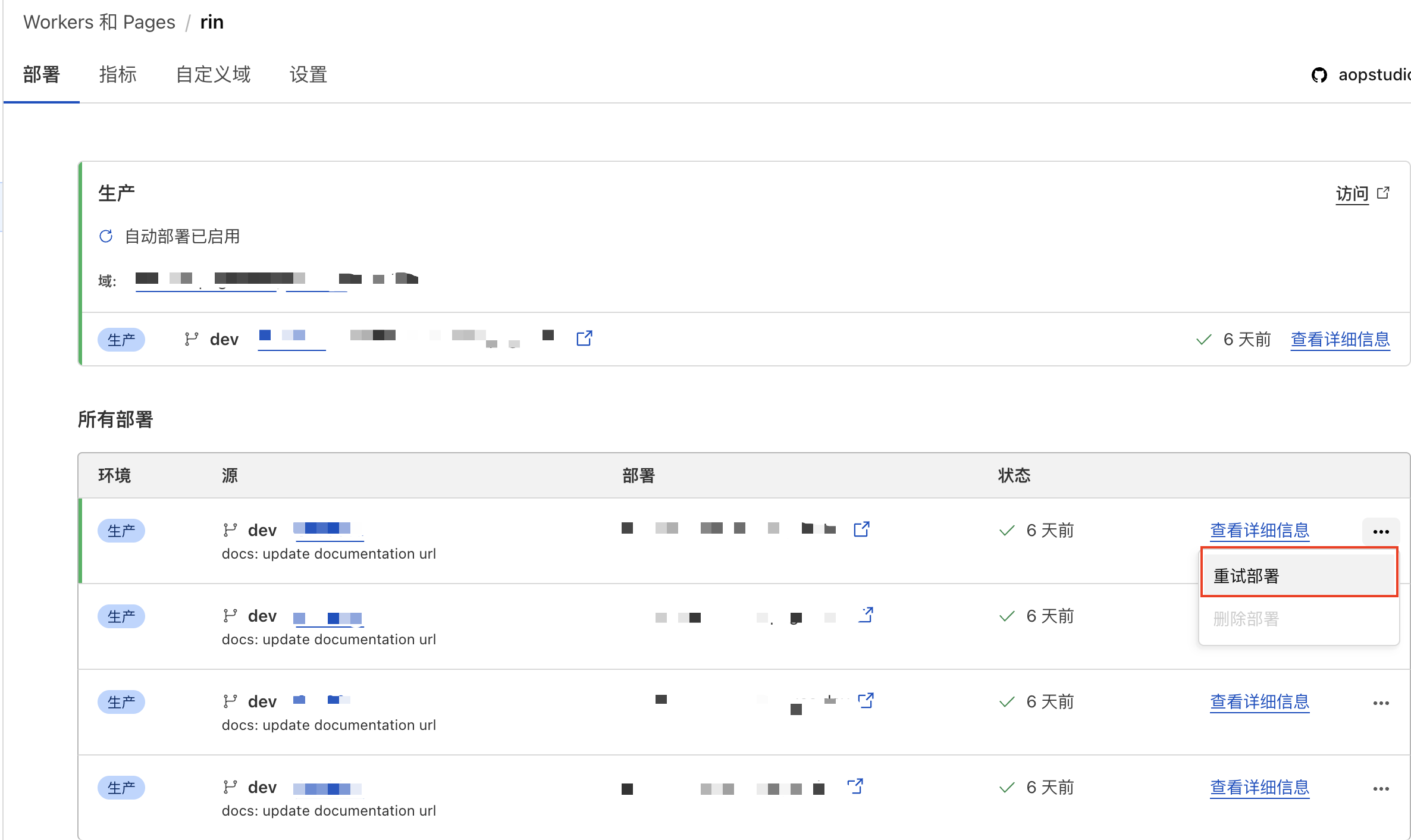
Task: Click the success checkmark in first deployment row
Action: (x=1006, y=530)
